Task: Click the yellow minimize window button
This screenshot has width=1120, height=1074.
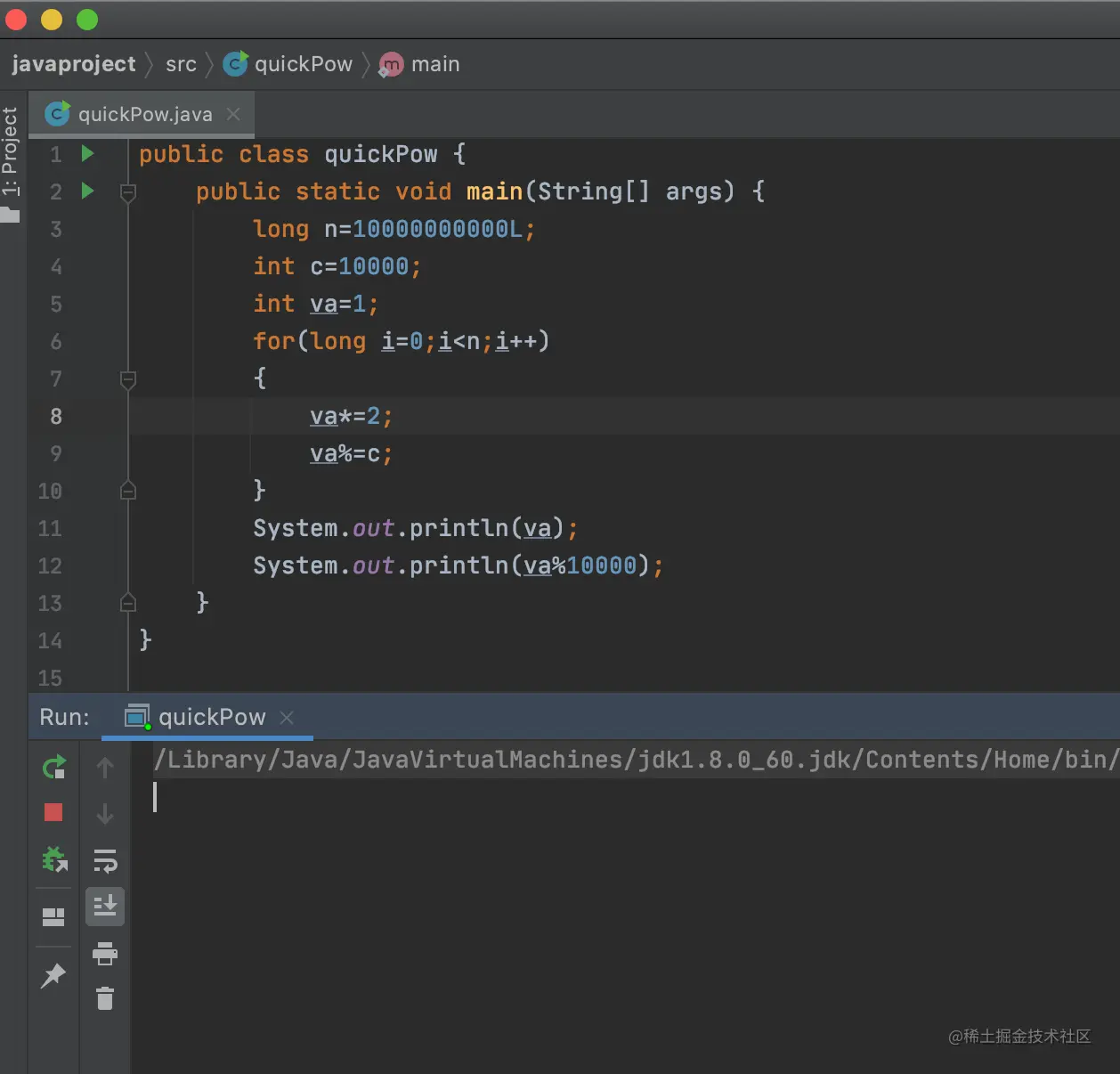Action: click(x=52, y=19)
